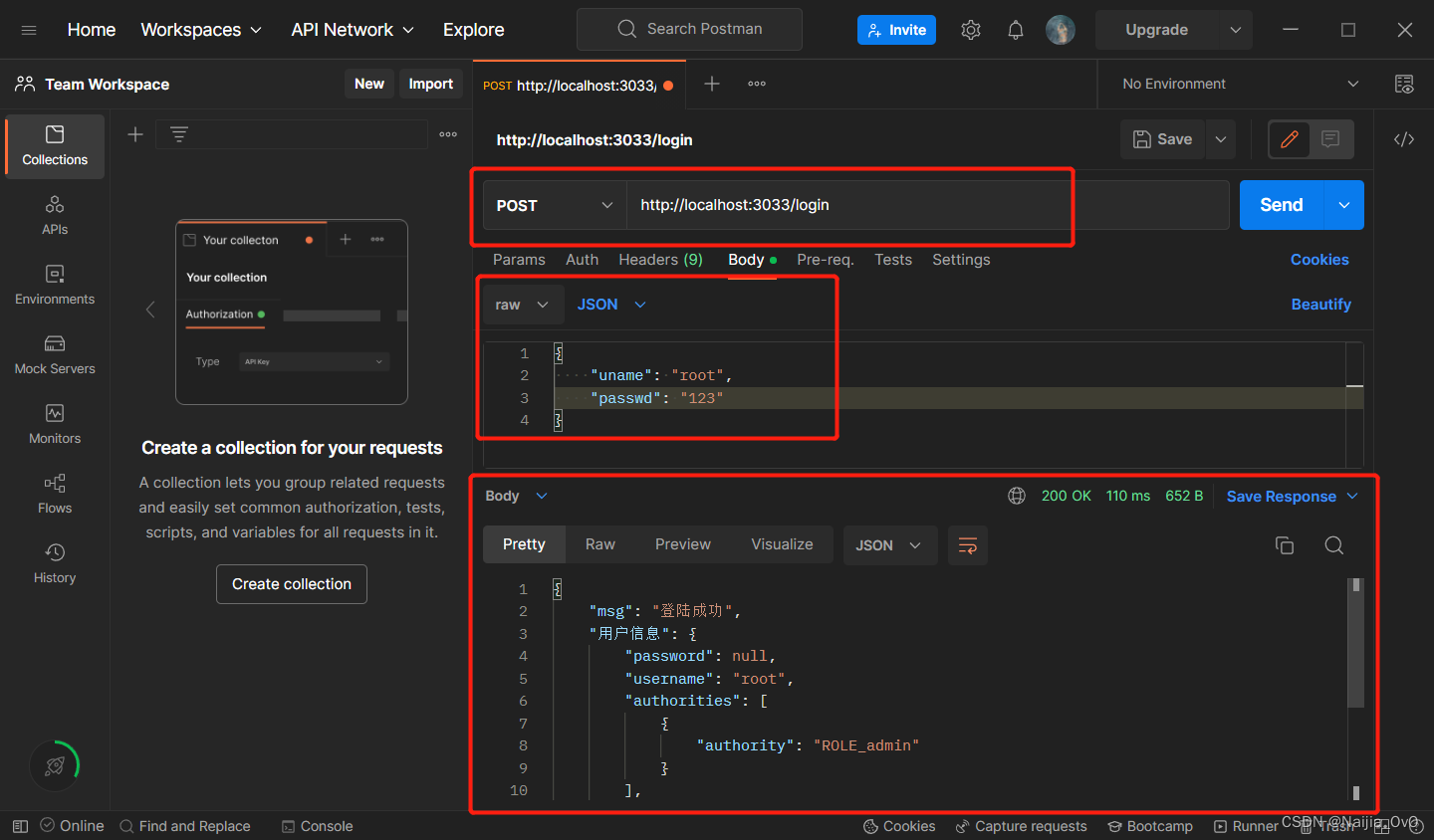Change POST method dropdown
Screen dimensions: 1434x840
click(555, 205)
